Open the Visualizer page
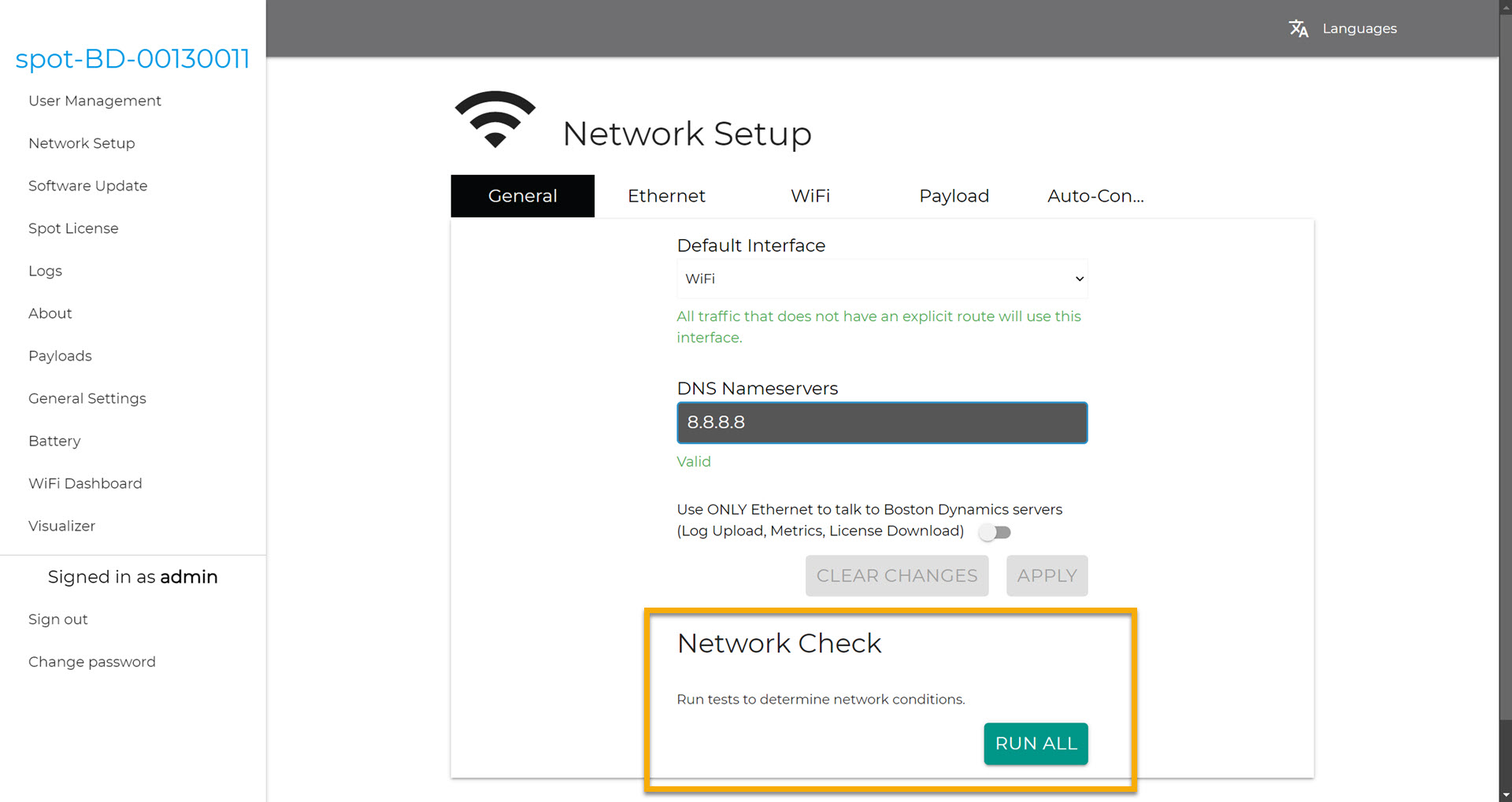The image size is (1512, 802). pos(61,526)
